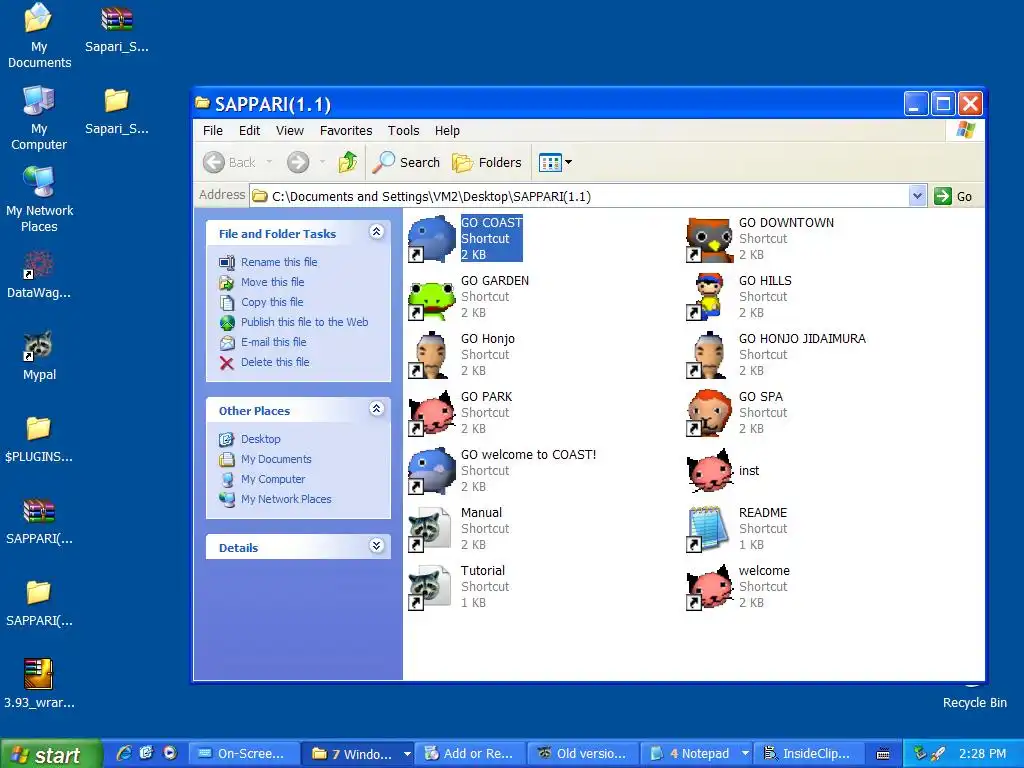Open the Views dropdown button
Viewport: 1024px width, 768px height.
click(555, 162)
